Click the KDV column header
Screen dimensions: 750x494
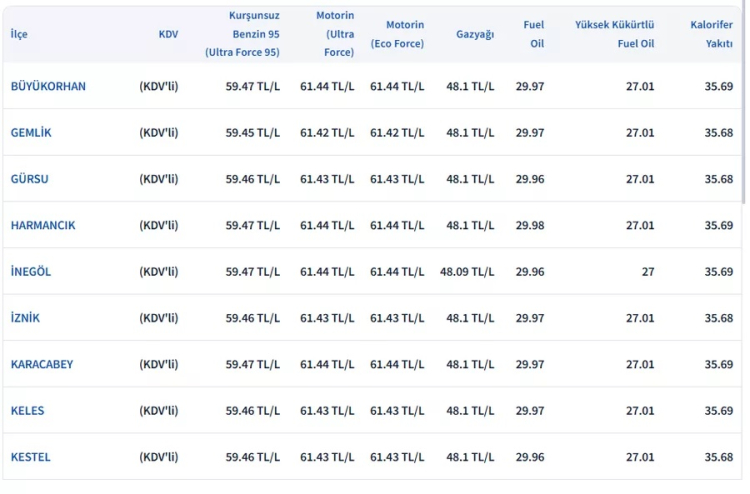tap(168, 34)
